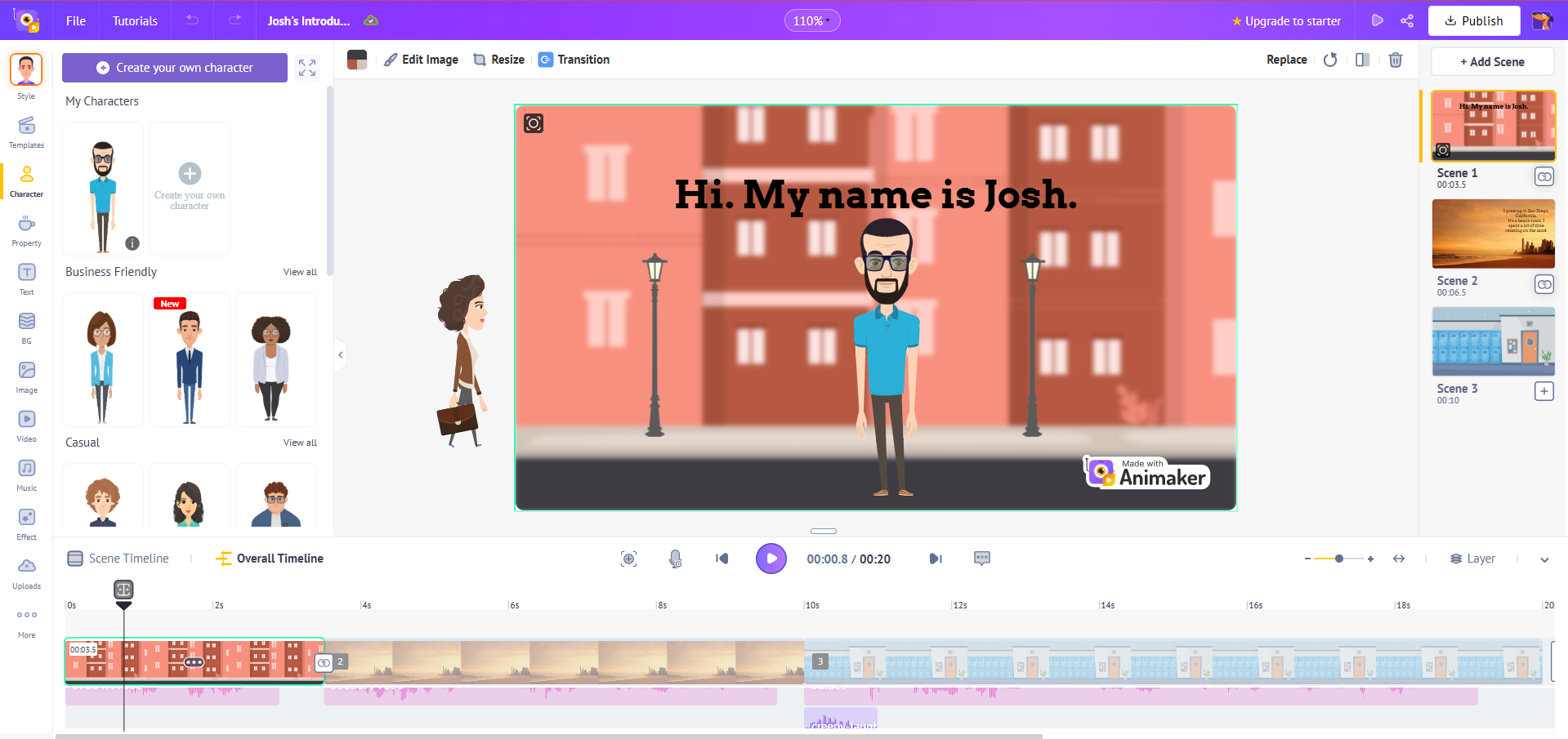This screenshot has width=1568, height=739.
Task: Open the Tutorials menu
Action: pos(134,20)
